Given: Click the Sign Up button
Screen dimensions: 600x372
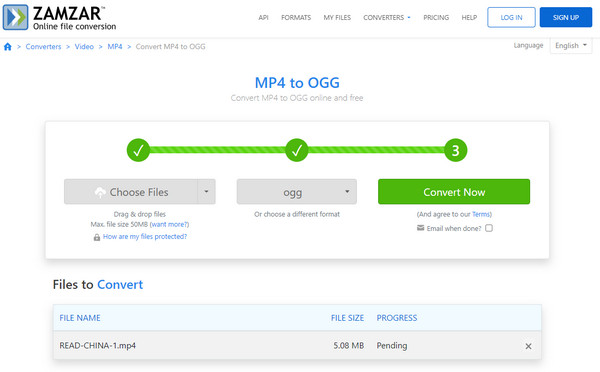Looking at the screenshot, I should tap(566, 17).
